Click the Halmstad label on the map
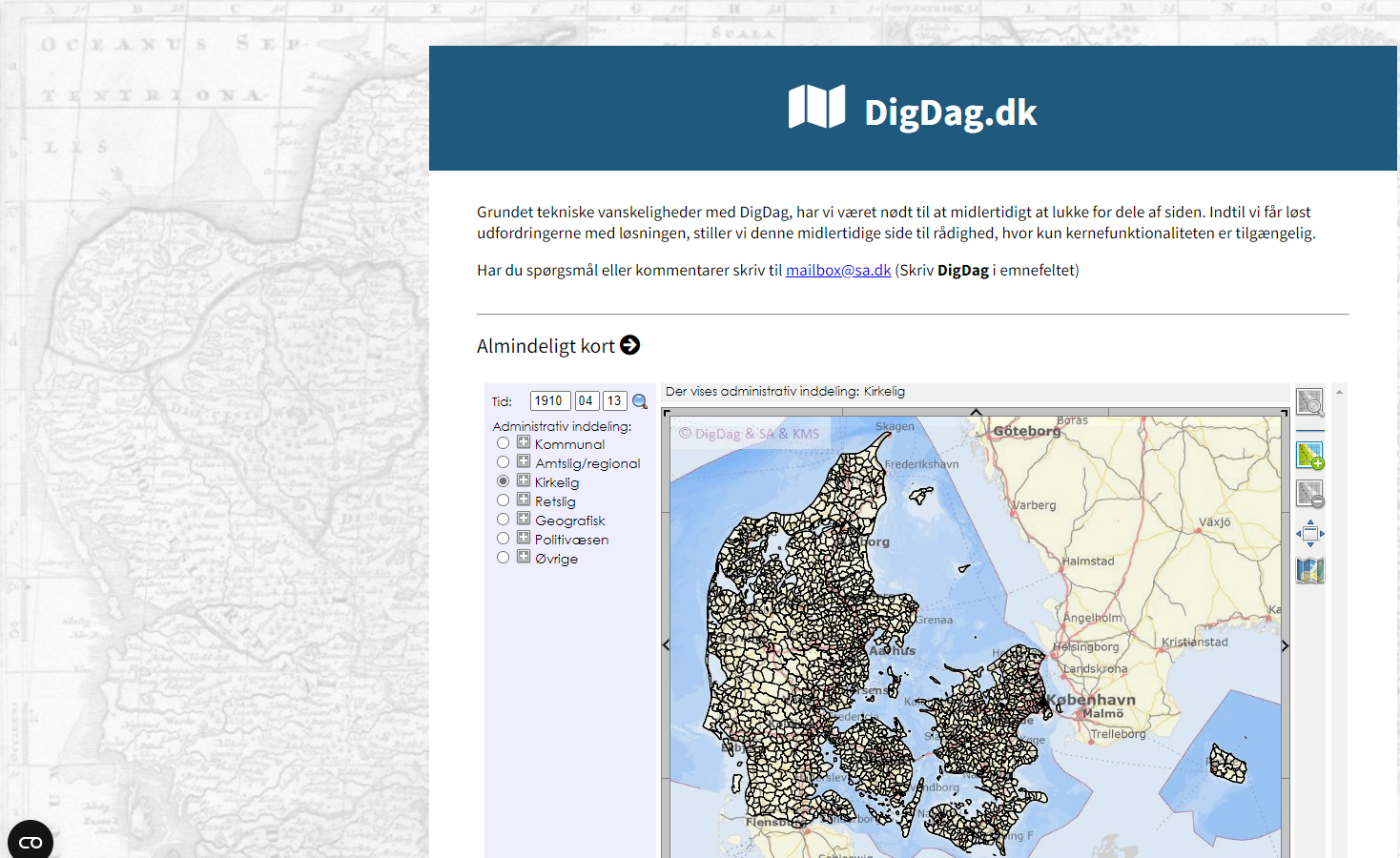The height and width of the screenshot is (858, 1400). point(1088,562)
